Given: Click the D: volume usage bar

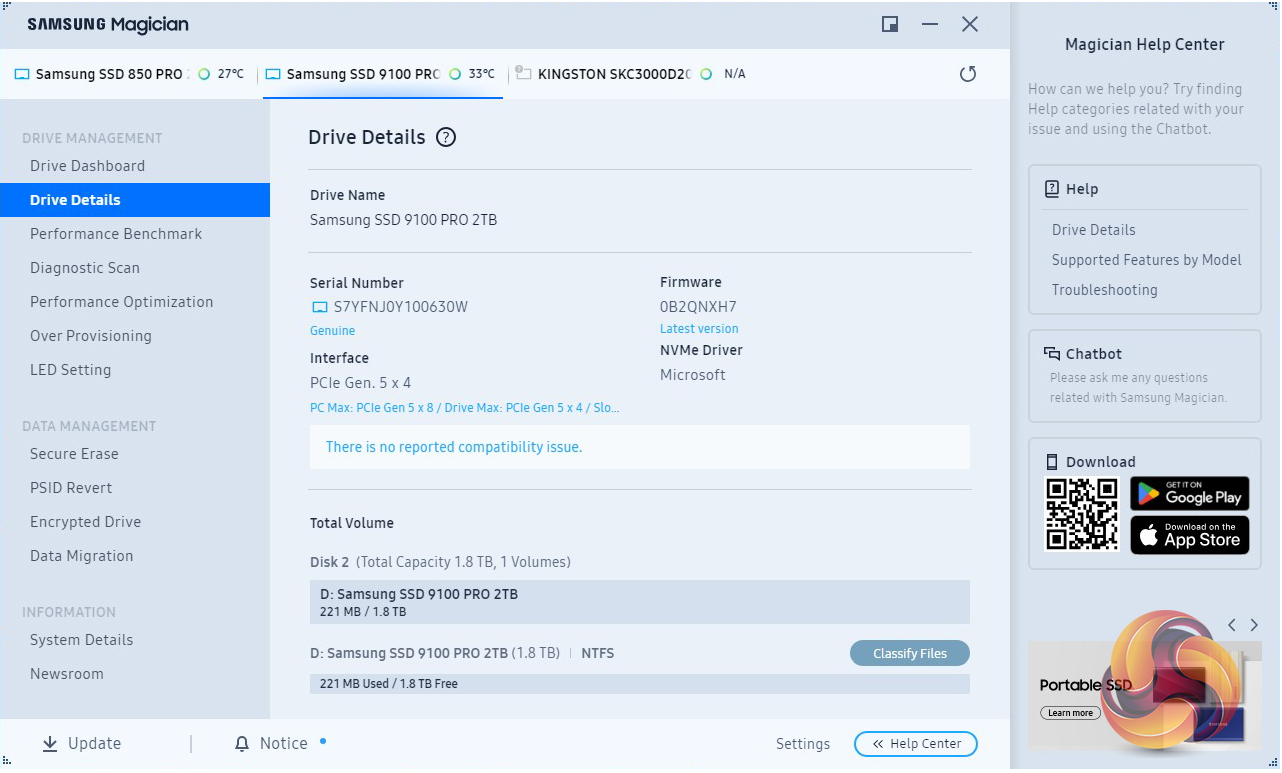Looking at the screenshot, I should (x=639, y=684).
